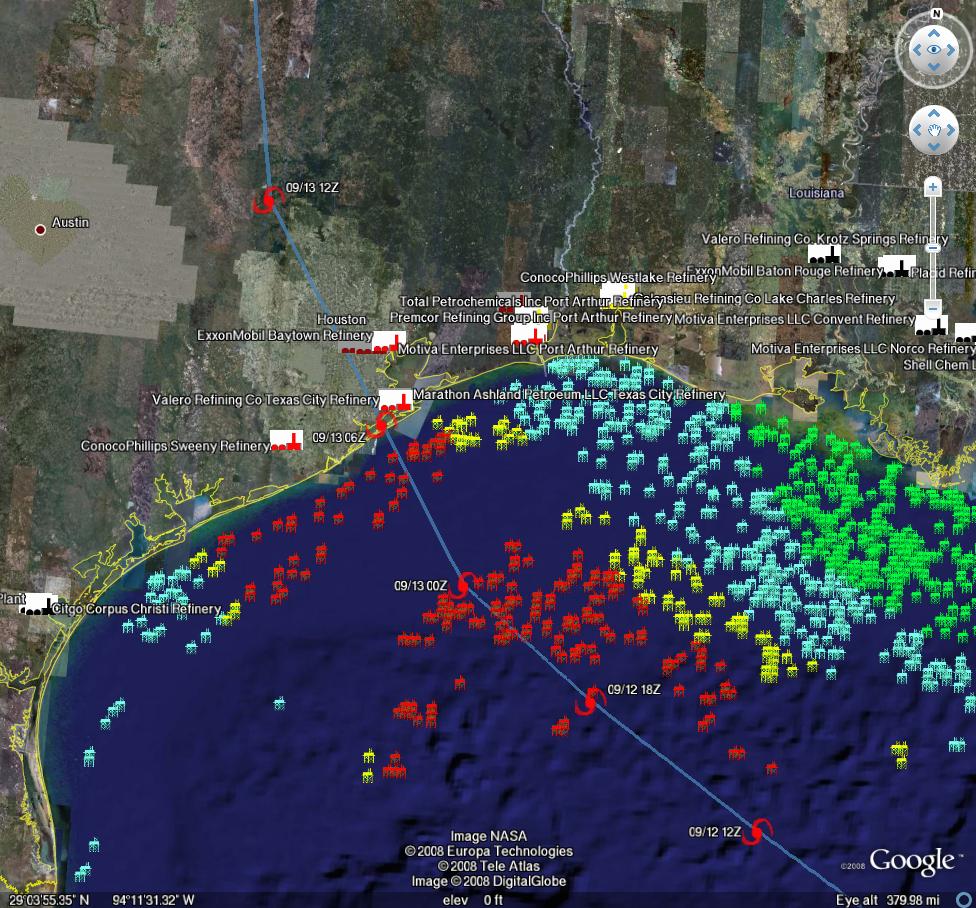Select the 09/13 00Z hurricane position marker
The image size is (976, 908).
point(462,585)
